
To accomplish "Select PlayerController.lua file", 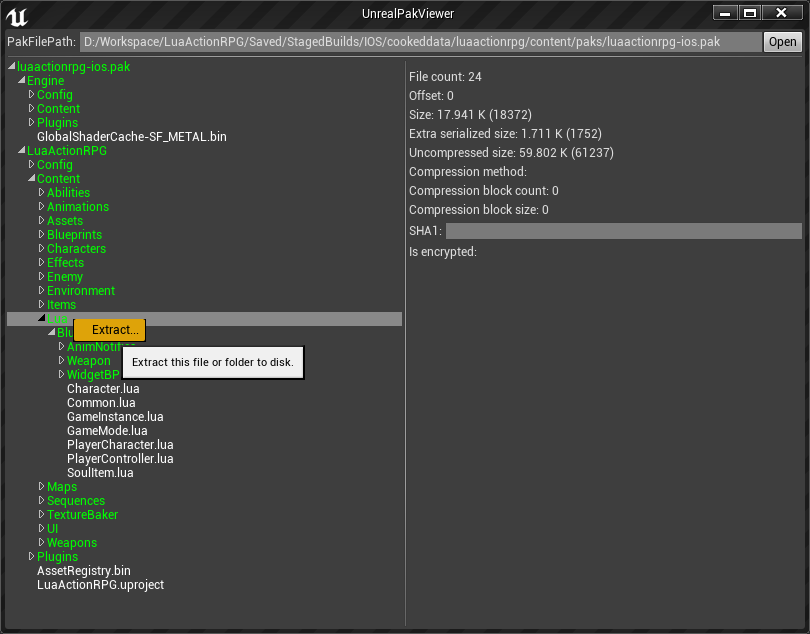I will point(120,458).
